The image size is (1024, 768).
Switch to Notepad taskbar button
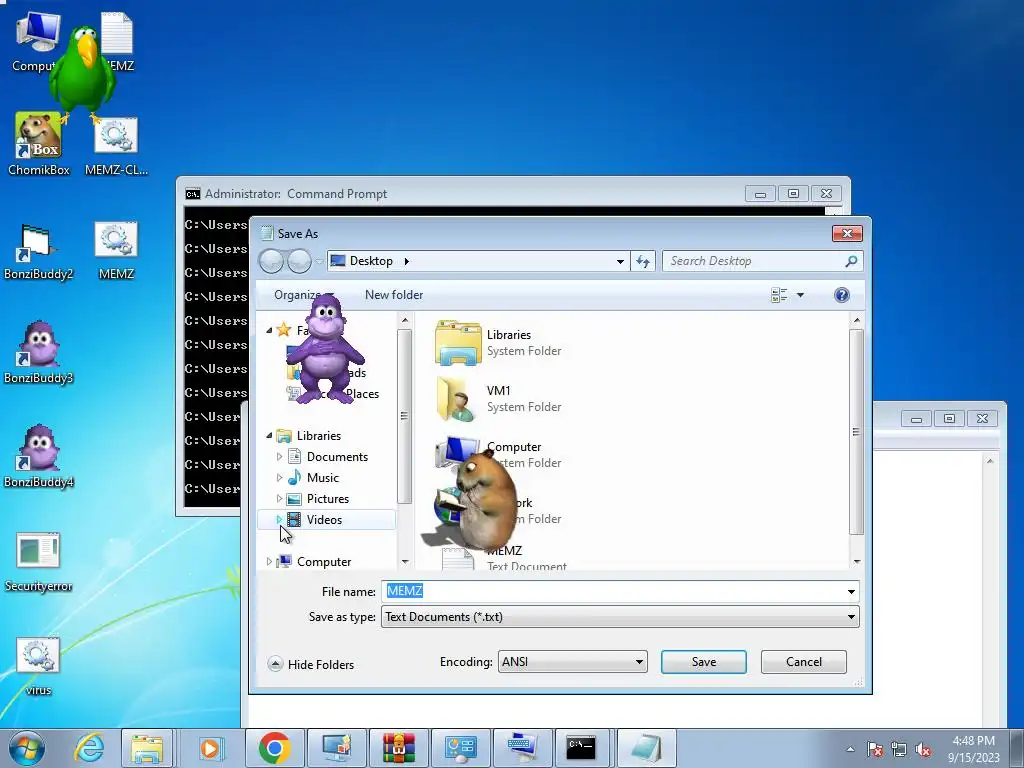pos(645,748)
